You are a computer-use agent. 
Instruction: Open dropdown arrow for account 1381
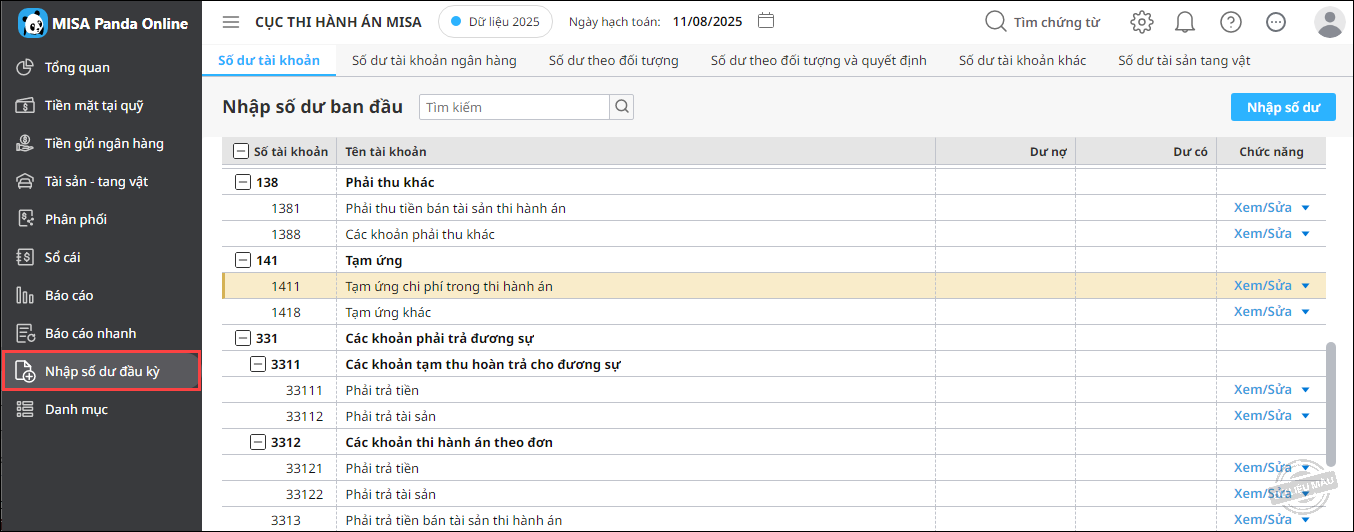click(x=1305, y=208)
